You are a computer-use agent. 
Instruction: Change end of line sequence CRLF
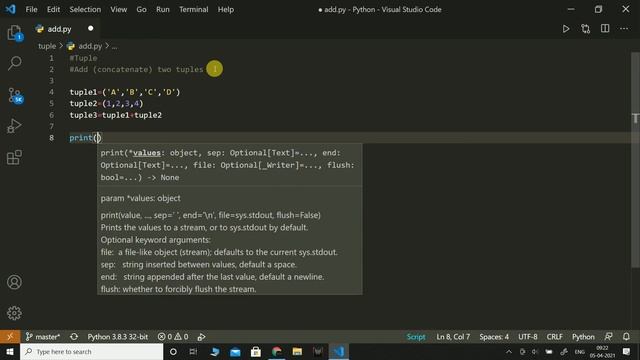pos(554,337)
